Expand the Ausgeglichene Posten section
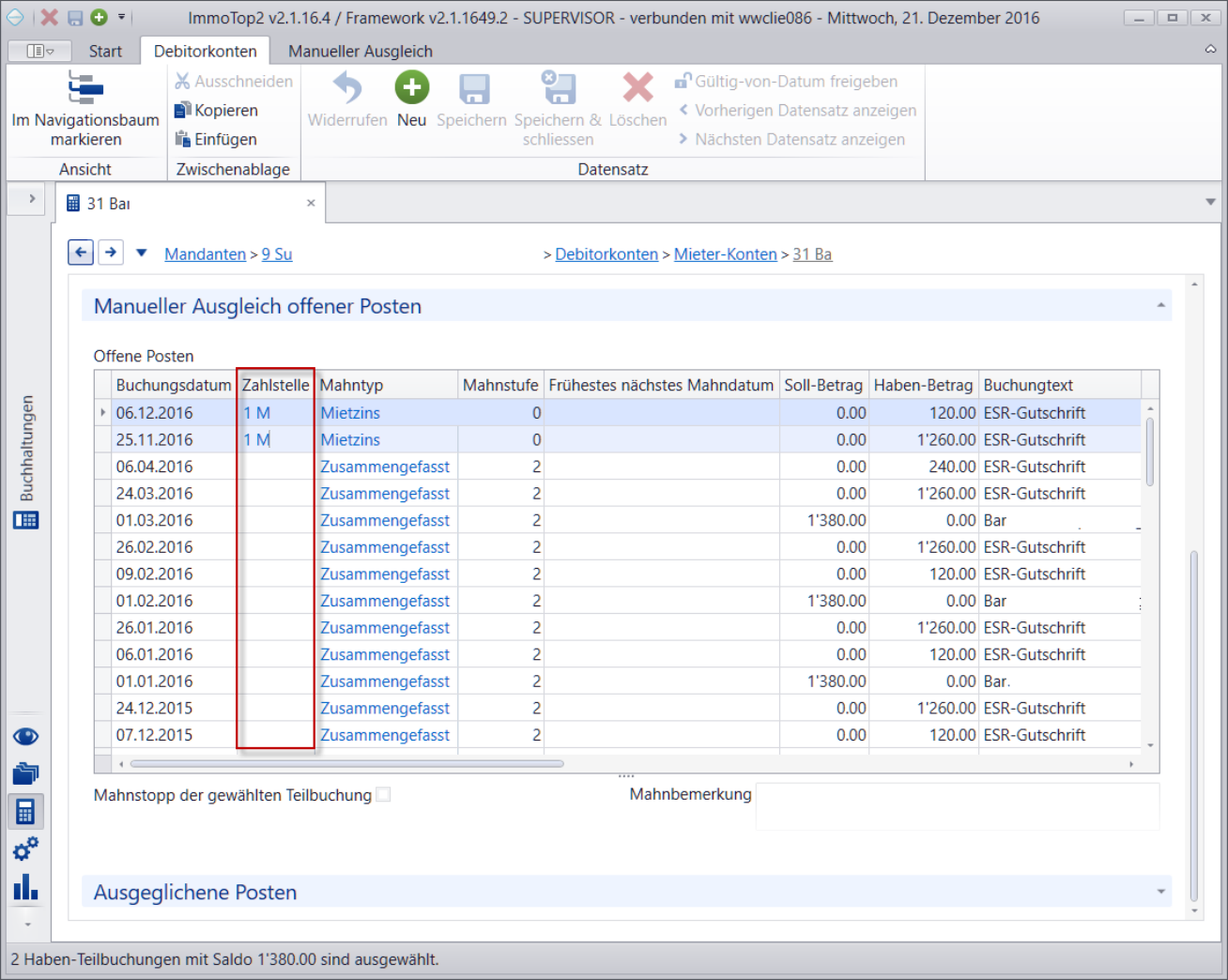Viewport: 1228px width, 980px height. point(1160,892)
